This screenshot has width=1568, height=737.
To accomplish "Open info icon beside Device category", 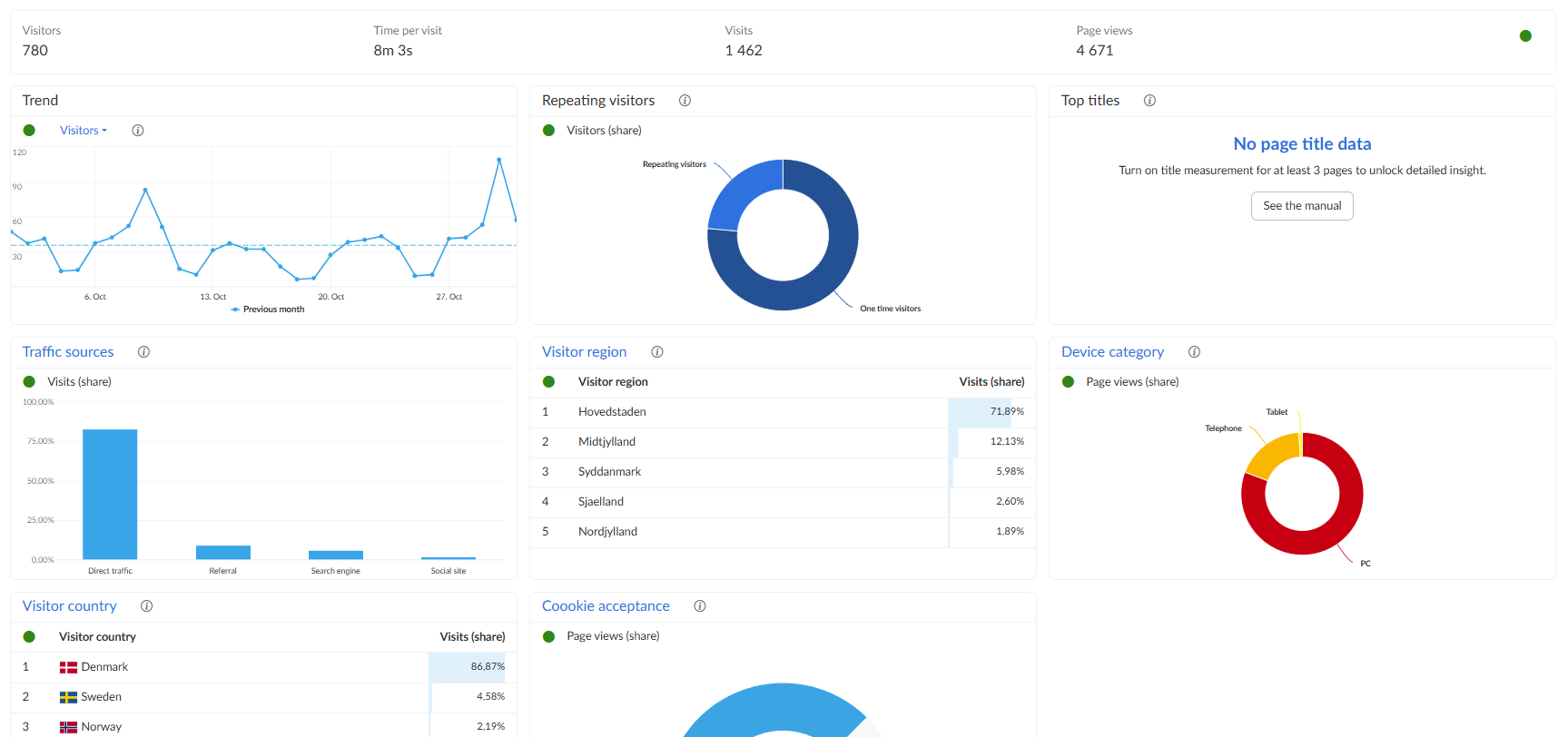I will (1194, 352).
